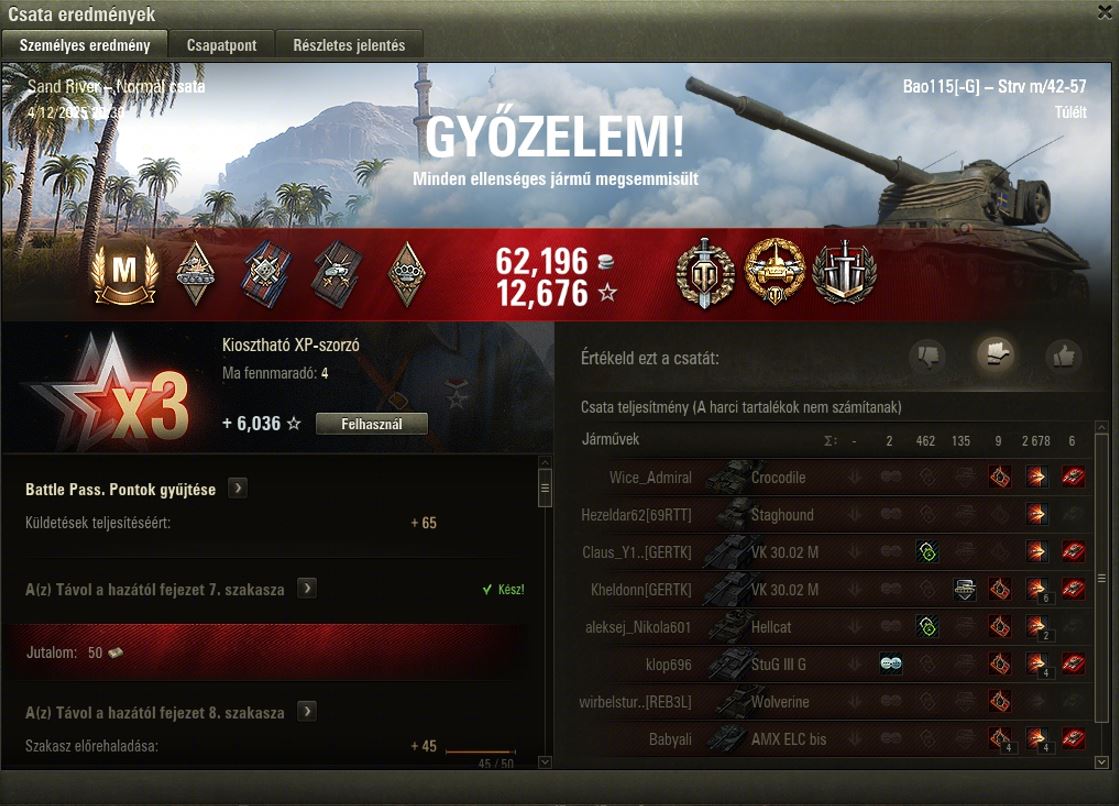Expand the fejezet 8. szakasza arrow

[307, 711]
